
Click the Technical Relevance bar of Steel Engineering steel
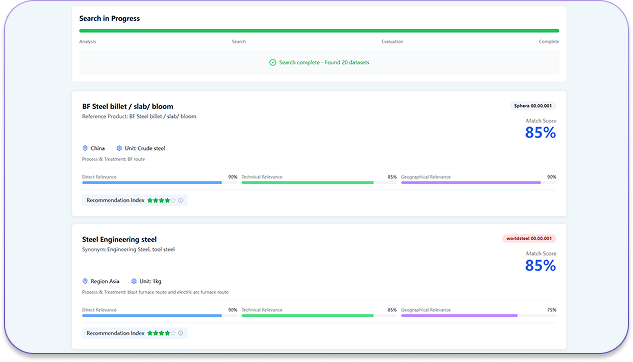[319, 316]
